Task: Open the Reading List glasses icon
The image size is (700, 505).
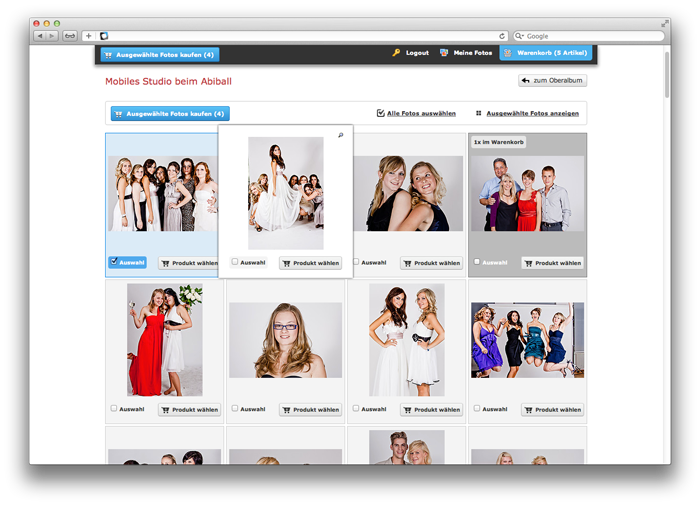Action: click(x=70, y=36)
